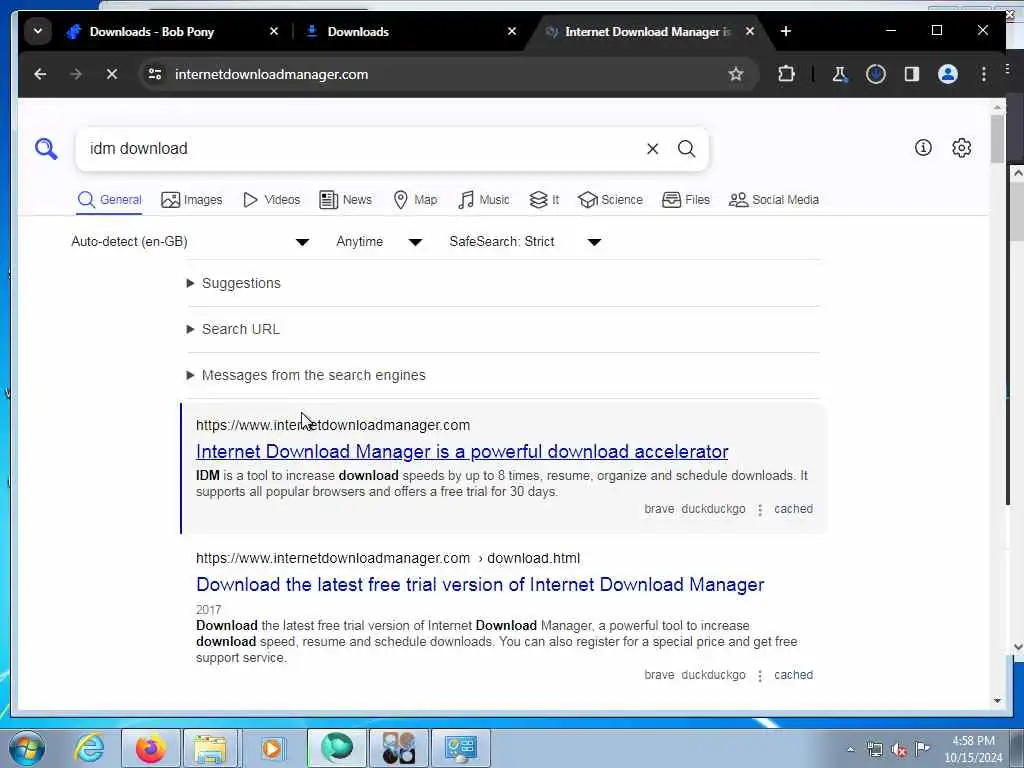The image size is (1024, 768).
Task: Launch Internet Explorer from taskbar
Action: pos(89,748)
